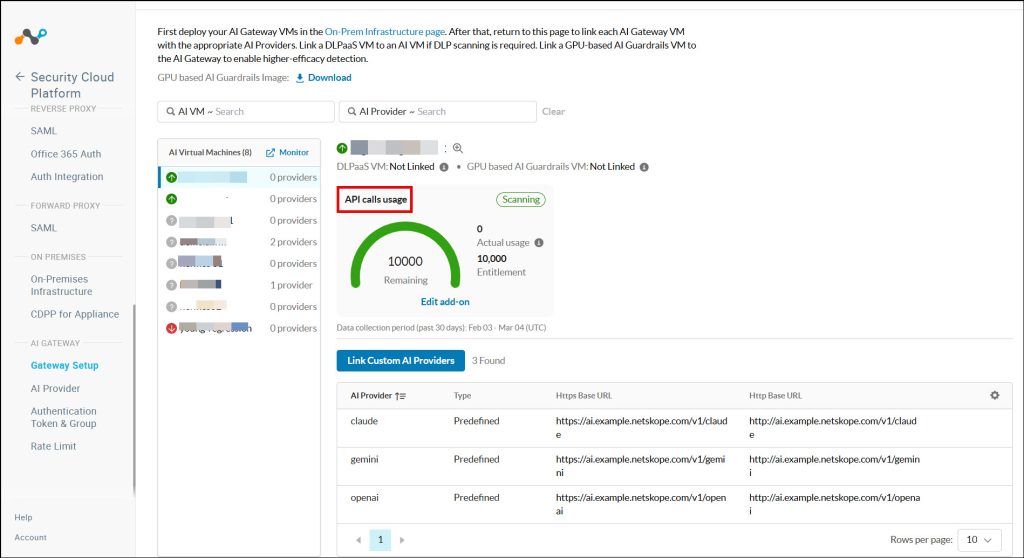Click the Http Base URL column header
Viewport: 1024px width, 558px height.
pos(775,396)
